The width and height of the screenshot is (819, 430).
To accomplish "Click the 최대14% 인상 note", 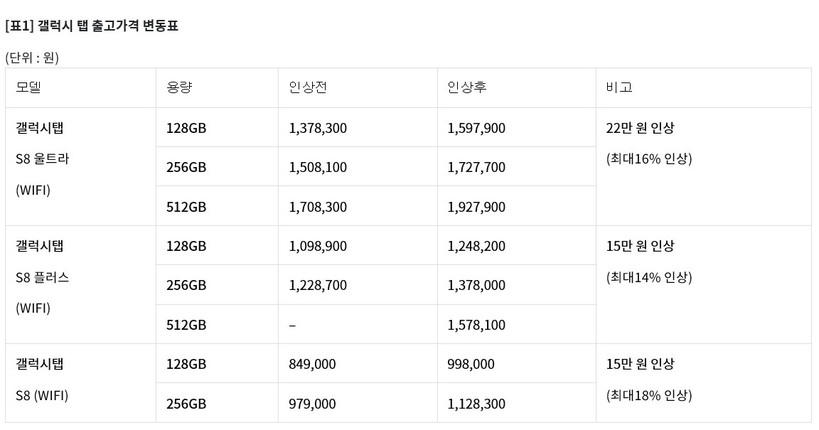I will click(x=648, y=277).
